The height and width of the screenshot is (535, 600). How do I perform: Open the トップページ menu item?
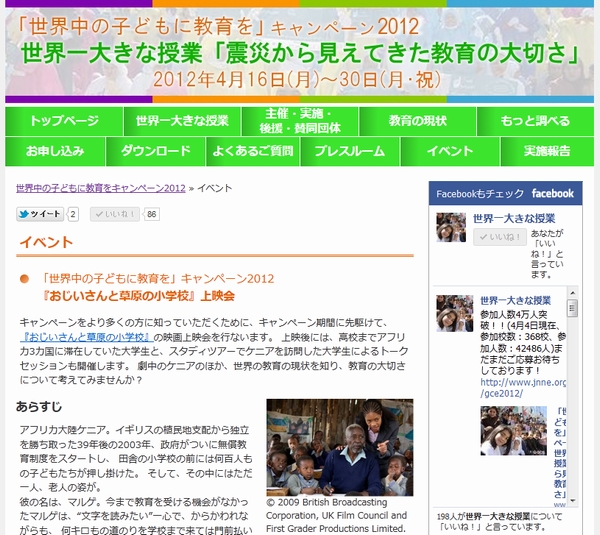(64, 121)
